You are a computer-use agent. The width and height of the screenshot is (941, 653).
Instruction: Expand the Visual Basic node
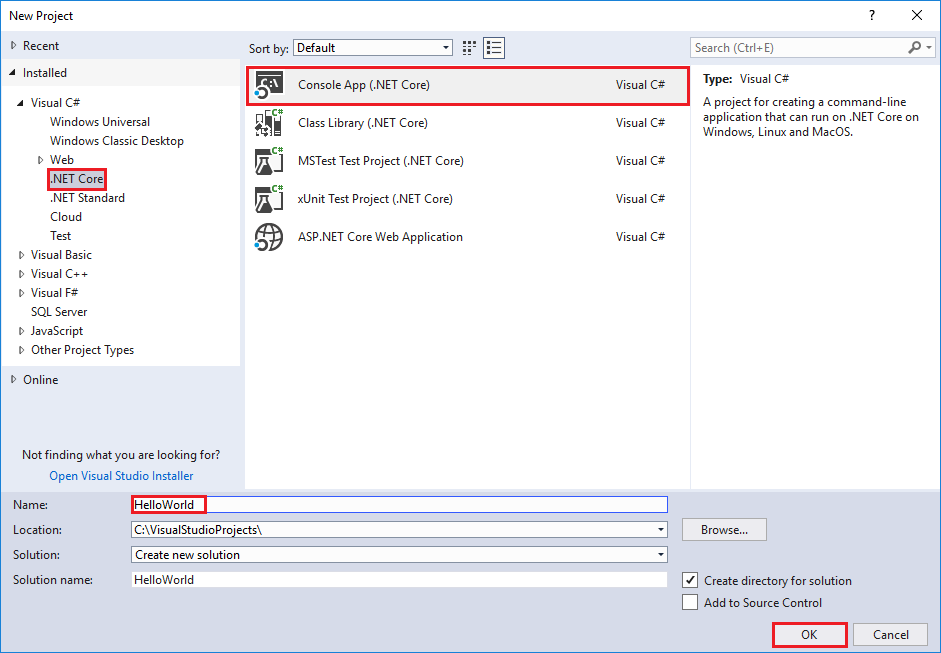click(22, 254)
